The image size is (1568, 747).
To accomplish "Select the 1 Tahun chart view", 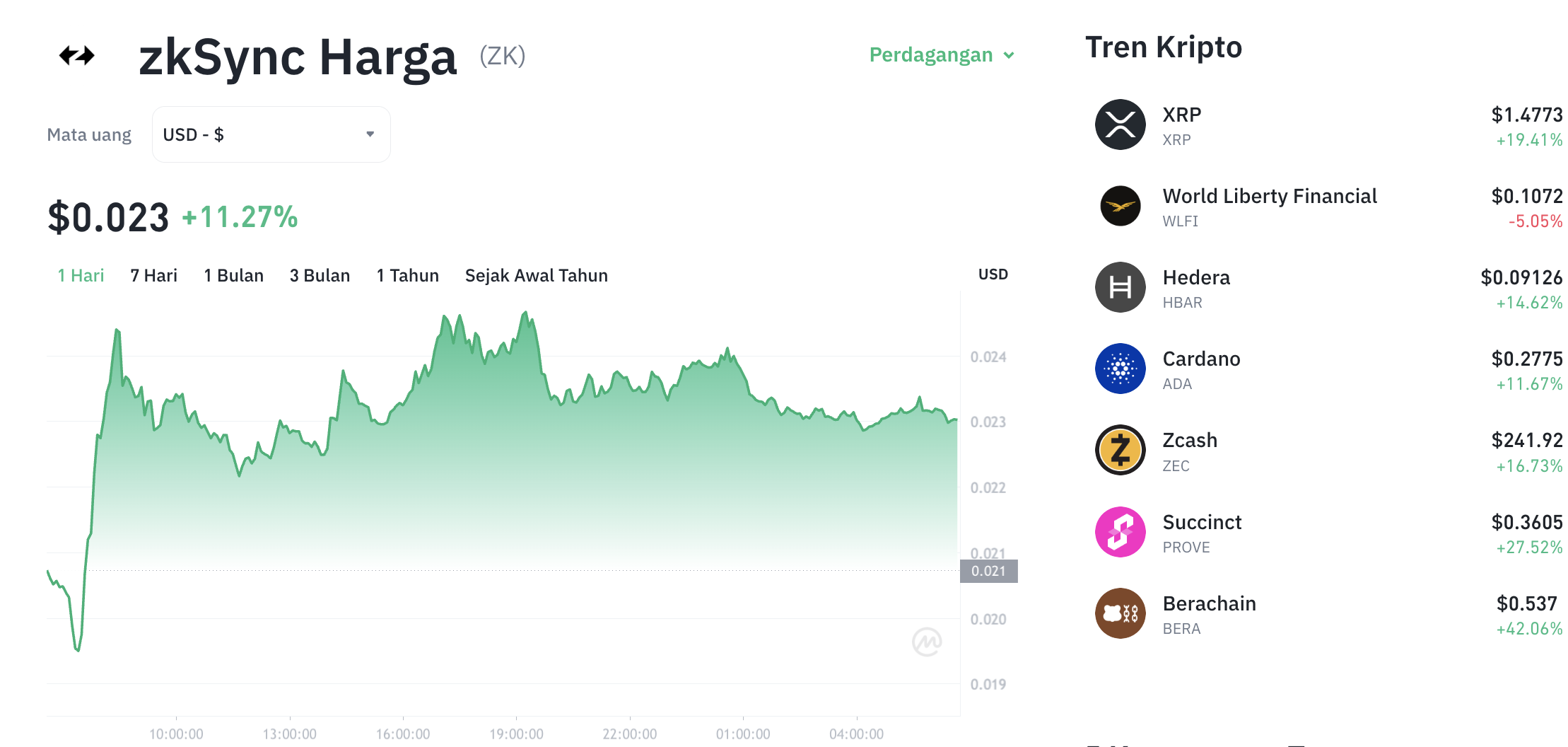I will (x=407, y=275).
